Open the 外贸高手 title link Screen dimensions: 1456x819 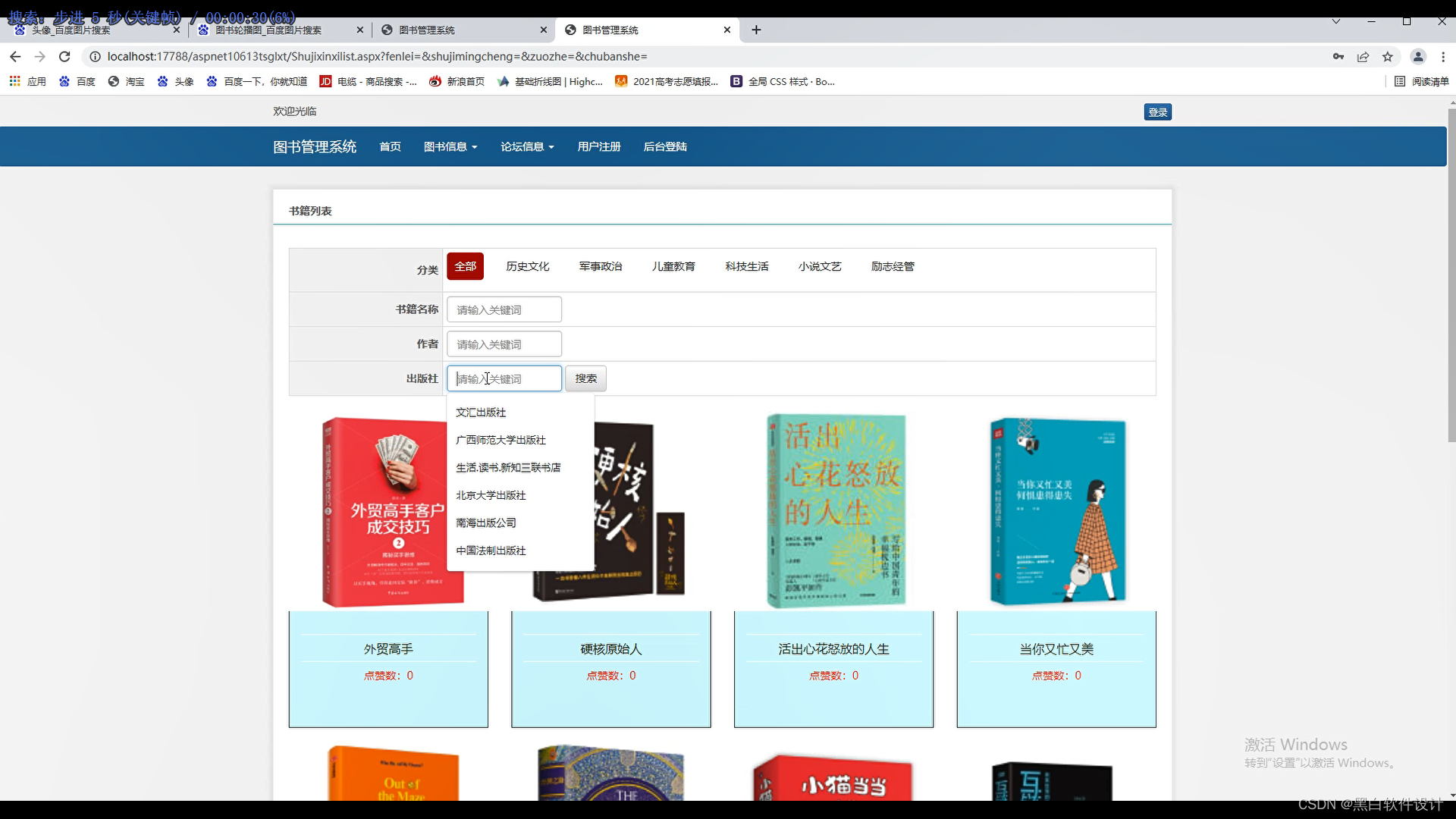[388, 649]
